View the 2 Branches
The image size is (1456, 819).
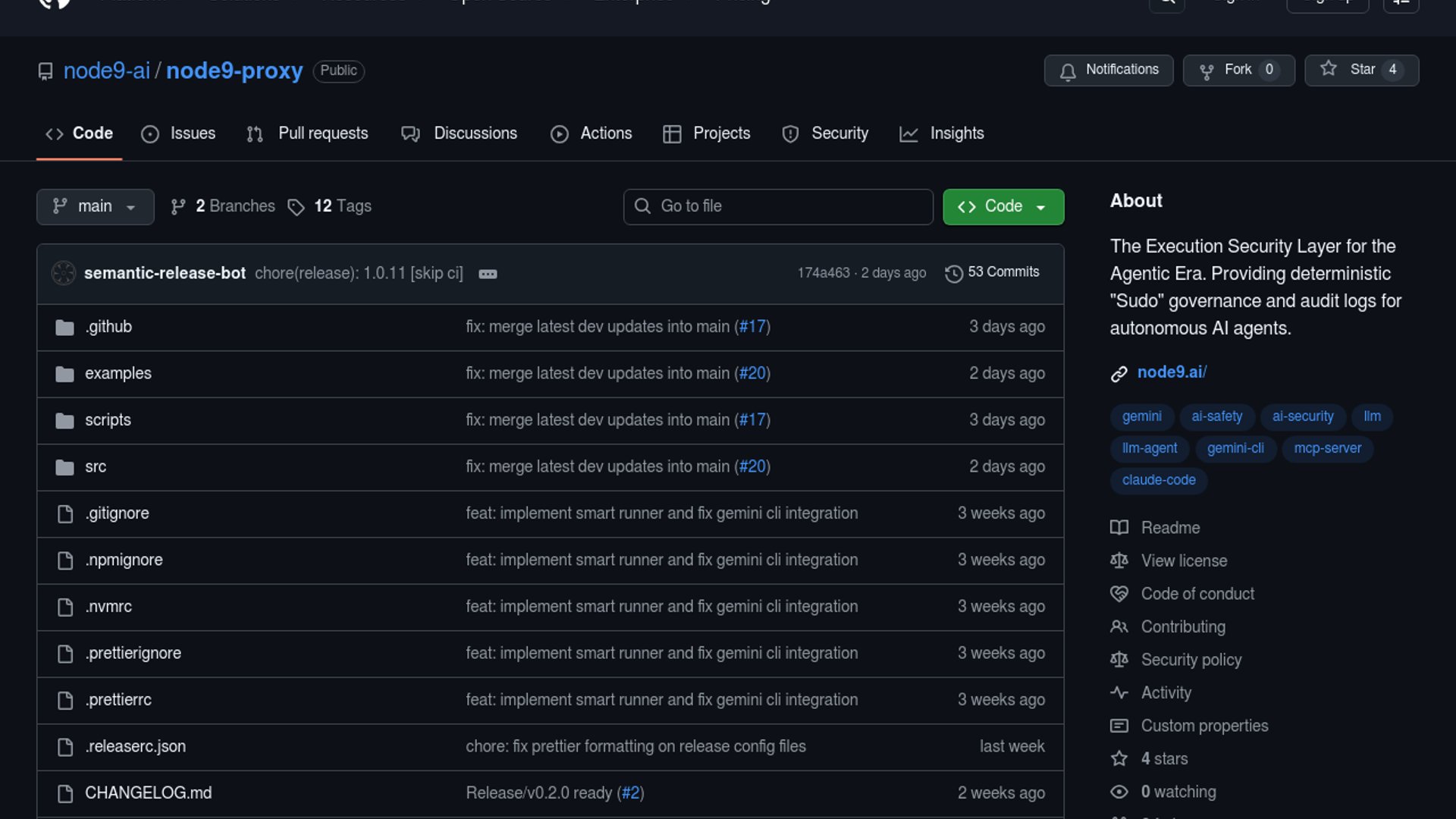click(x=223, y=206)
